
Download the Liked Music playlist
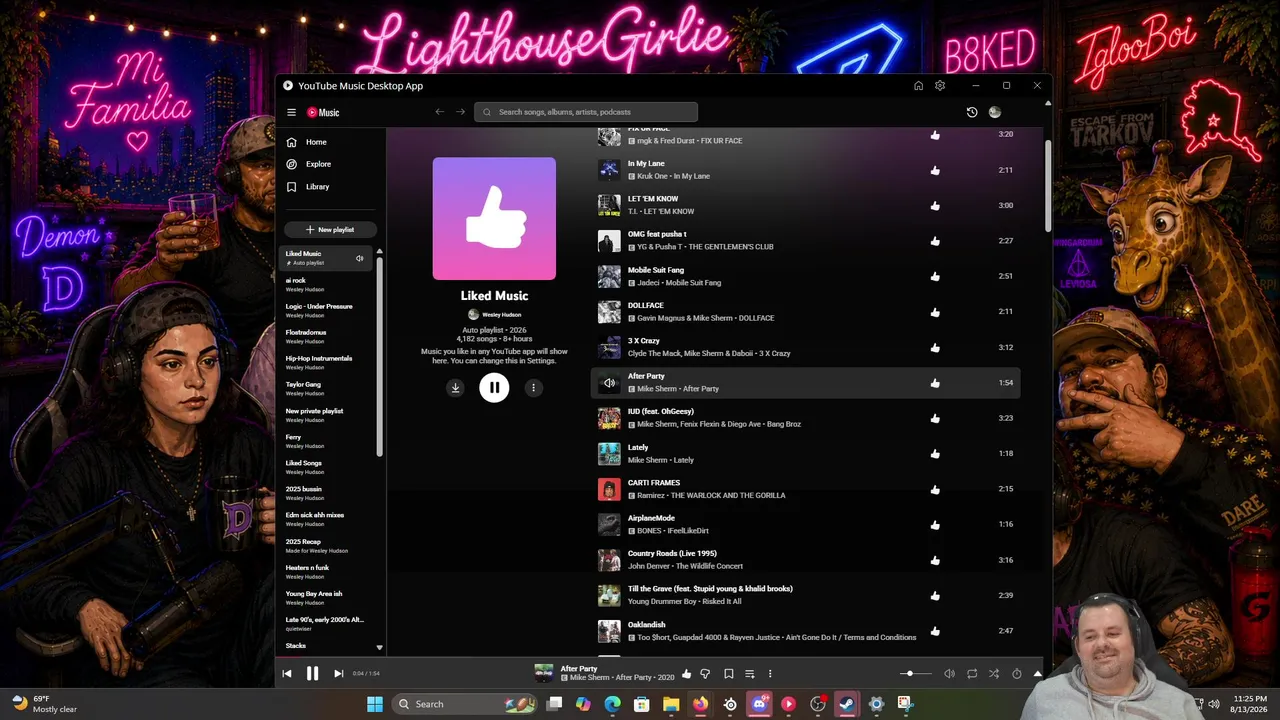(x=455, y=388)
